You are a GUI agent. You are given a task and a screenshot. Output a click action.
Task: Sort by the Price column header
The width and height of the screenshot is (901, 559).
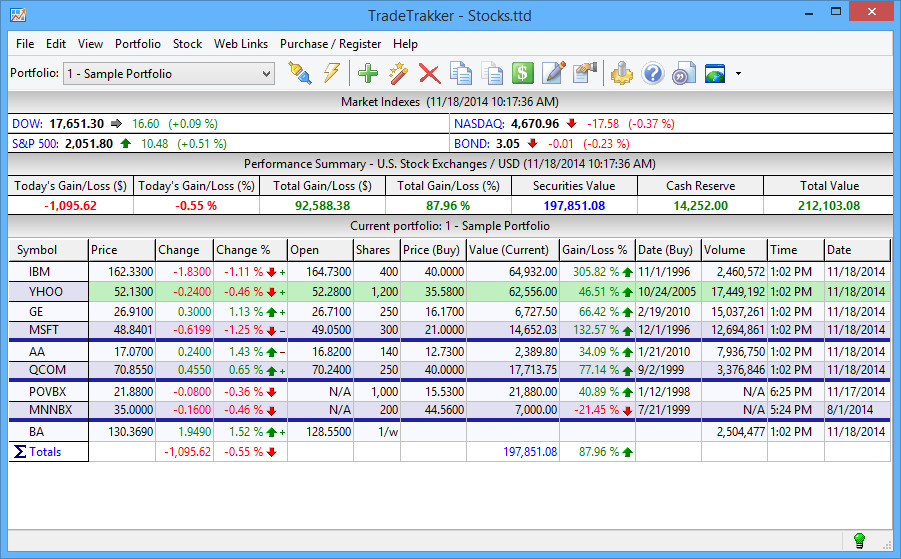(122, 250)
